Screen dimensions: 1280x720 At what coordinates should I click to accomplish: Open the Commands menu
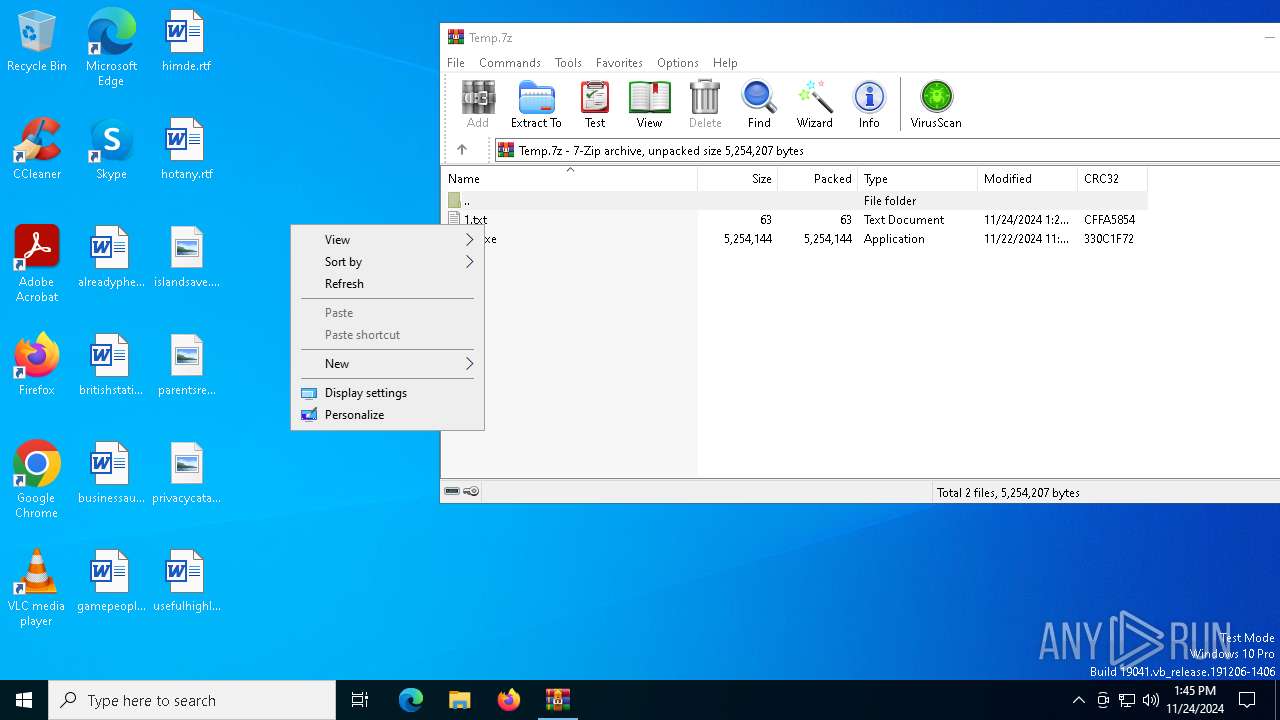pyautogui.click(x=510, y=62)
